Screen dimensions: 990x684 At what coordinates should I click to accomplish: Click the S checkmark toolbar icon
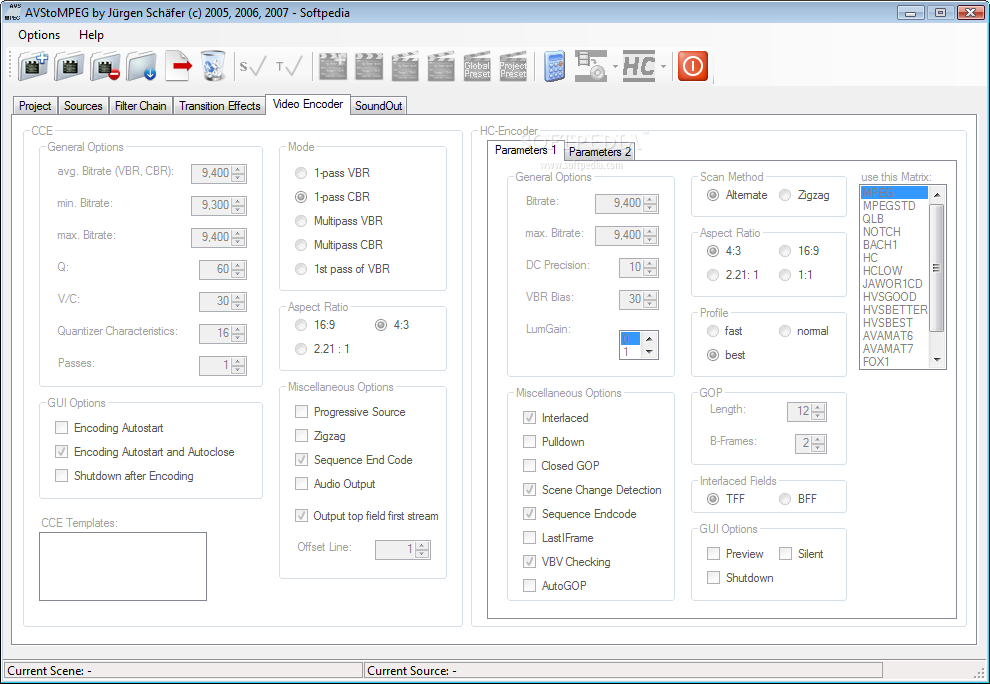click(x=253, y=66)
